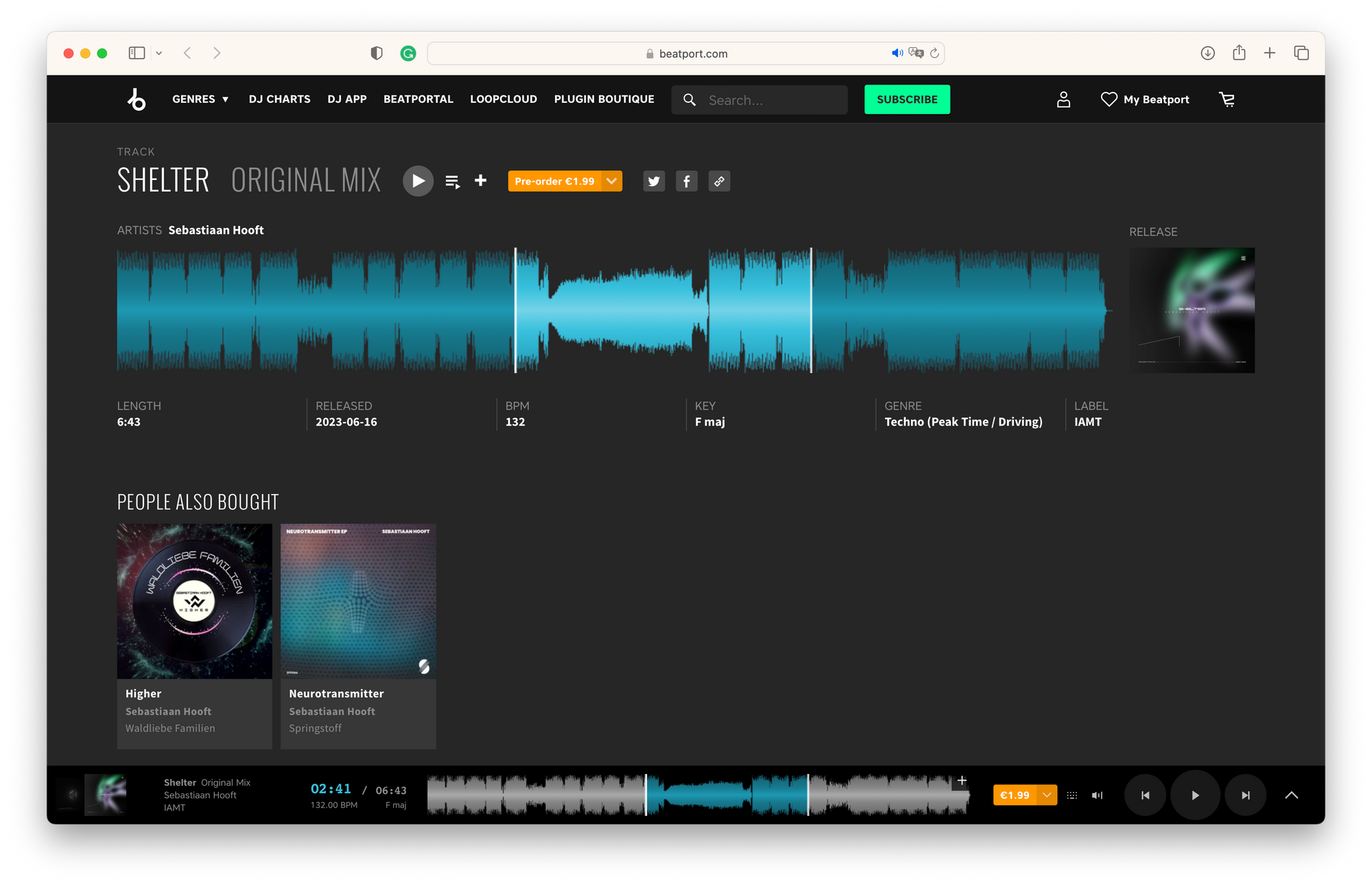Open the Higher release artwork
Screen dimensions: 1372x886
(x=195, y=601)
